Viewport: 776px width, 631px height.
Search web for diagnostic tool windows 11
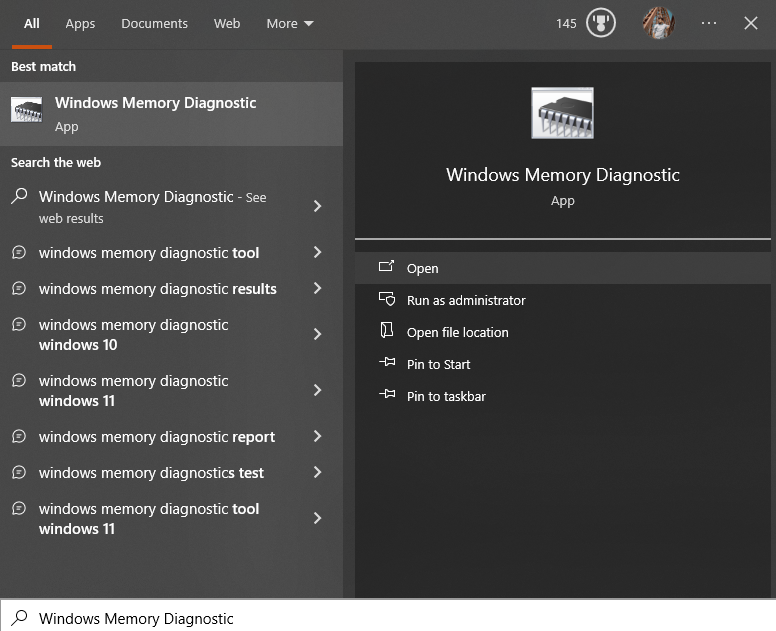pyautogui.click(x=171, y=518)
